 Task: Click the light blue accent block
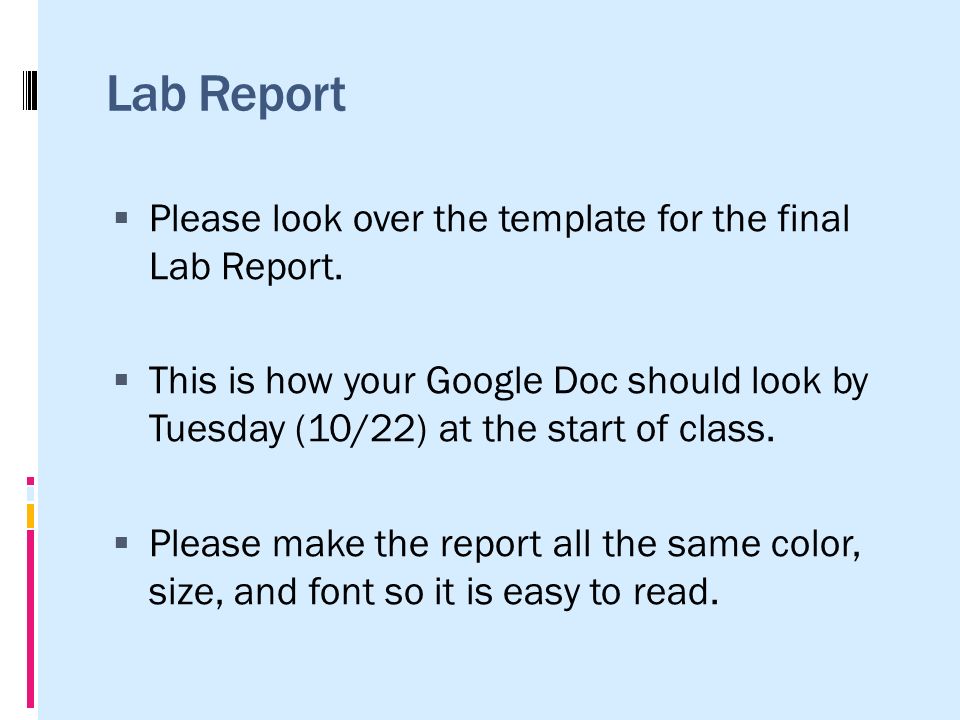[x=30, y=494]
